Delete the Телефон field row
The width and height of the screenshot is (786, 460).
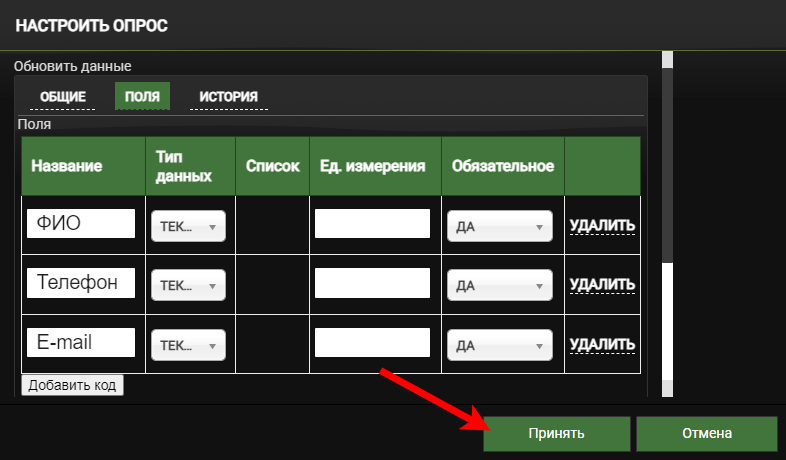coord(602,285)
